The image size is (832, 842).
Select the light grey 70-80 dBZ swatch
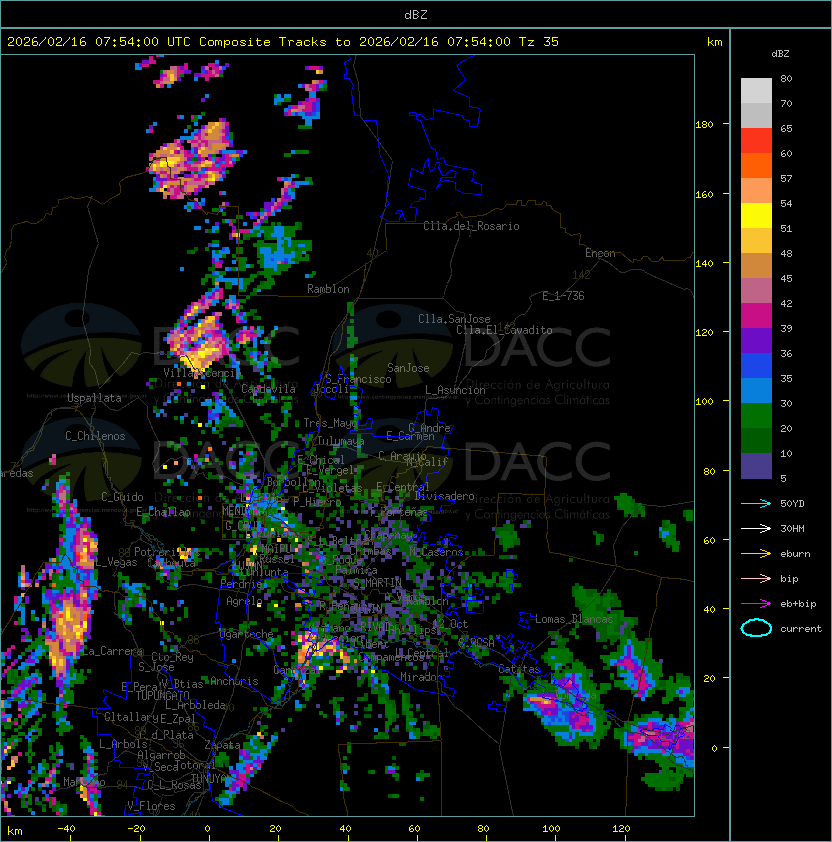(x=756, y=90)
